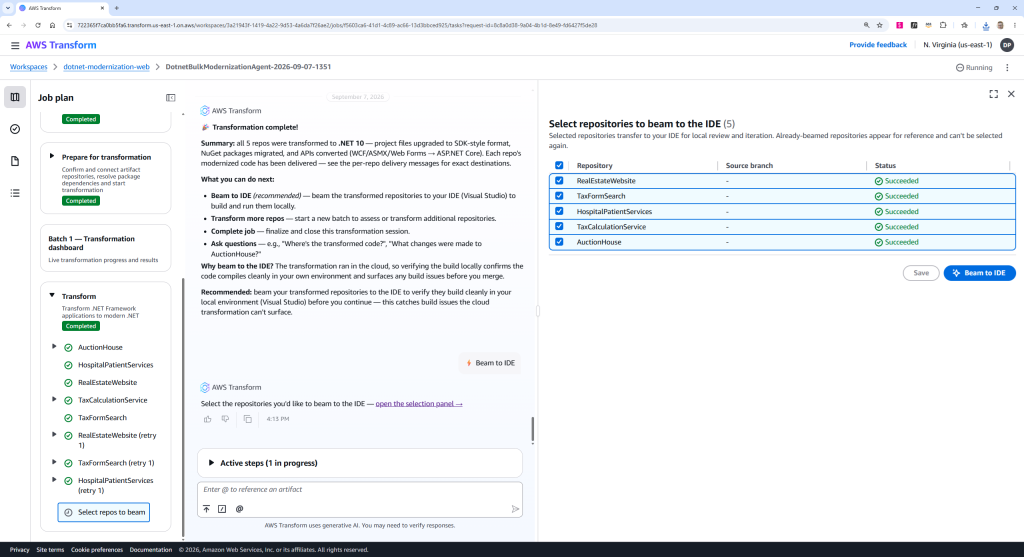Screen dimensions: 1024x557
Task: Select the HospitalPatientServices job plan item
Action: (116, 365)
